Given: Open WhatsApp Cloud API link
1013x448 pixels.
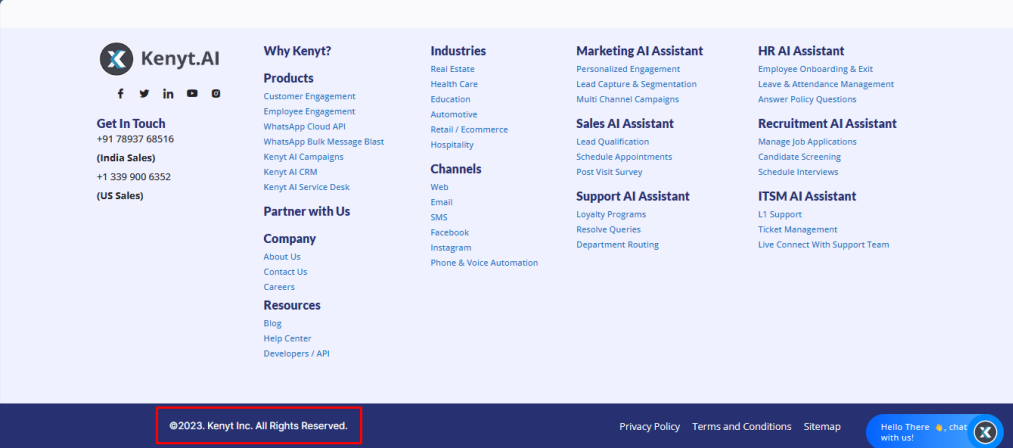Looking at the screenshot, I should [x=304, y=127].
